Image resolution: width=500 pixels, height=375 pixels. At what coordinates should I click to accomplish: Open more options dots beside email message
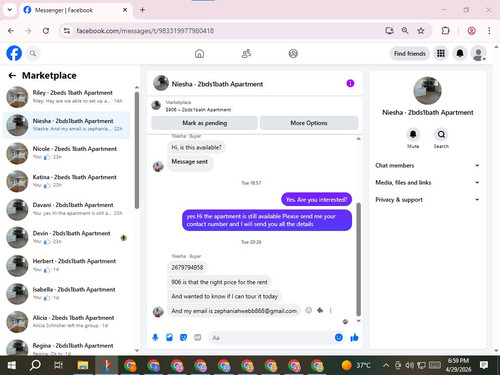pyautogui.click(x=331, y=310)
